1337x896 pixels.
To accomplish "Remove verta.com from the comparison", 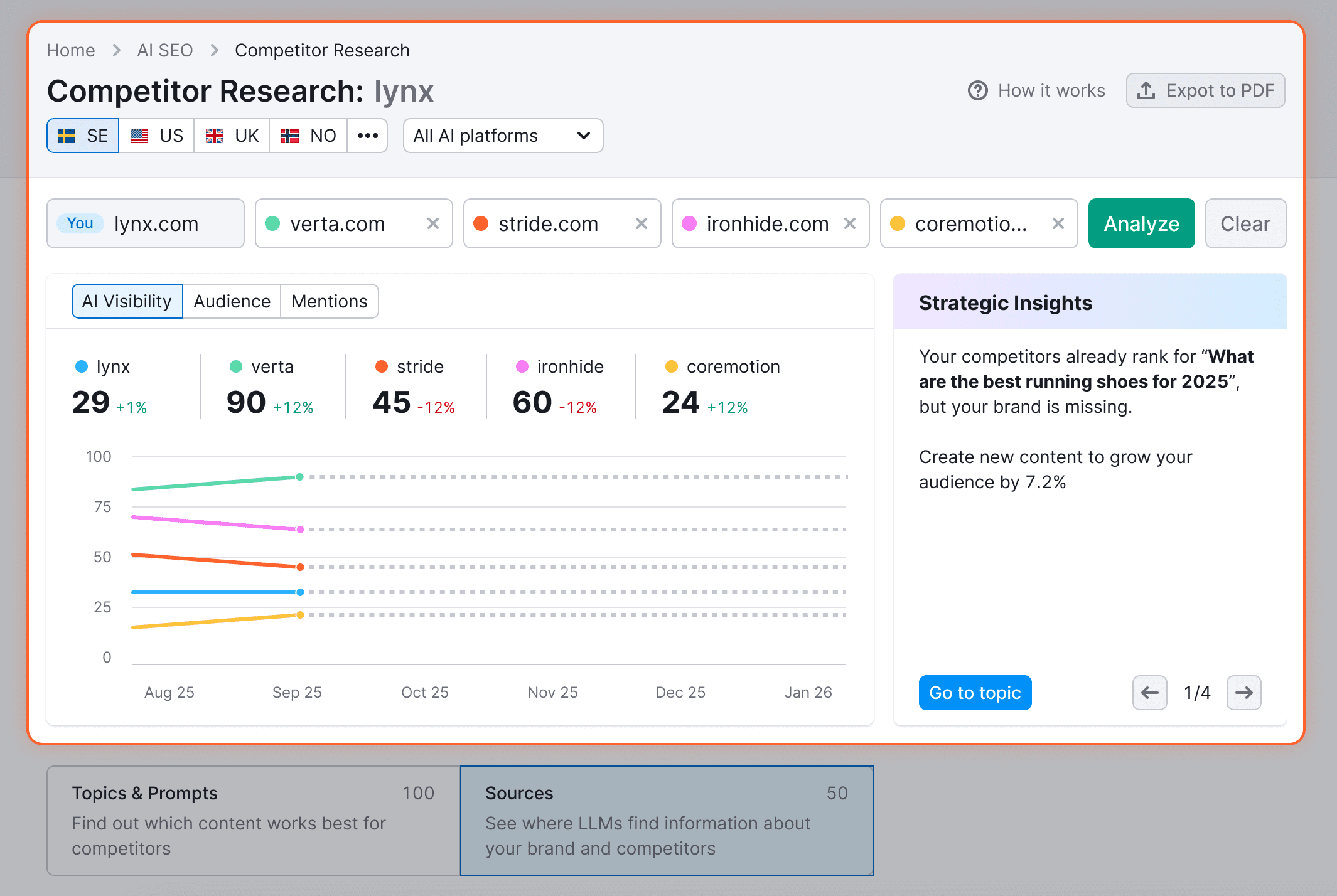I will pyautogui.click(x=432, y=223).
